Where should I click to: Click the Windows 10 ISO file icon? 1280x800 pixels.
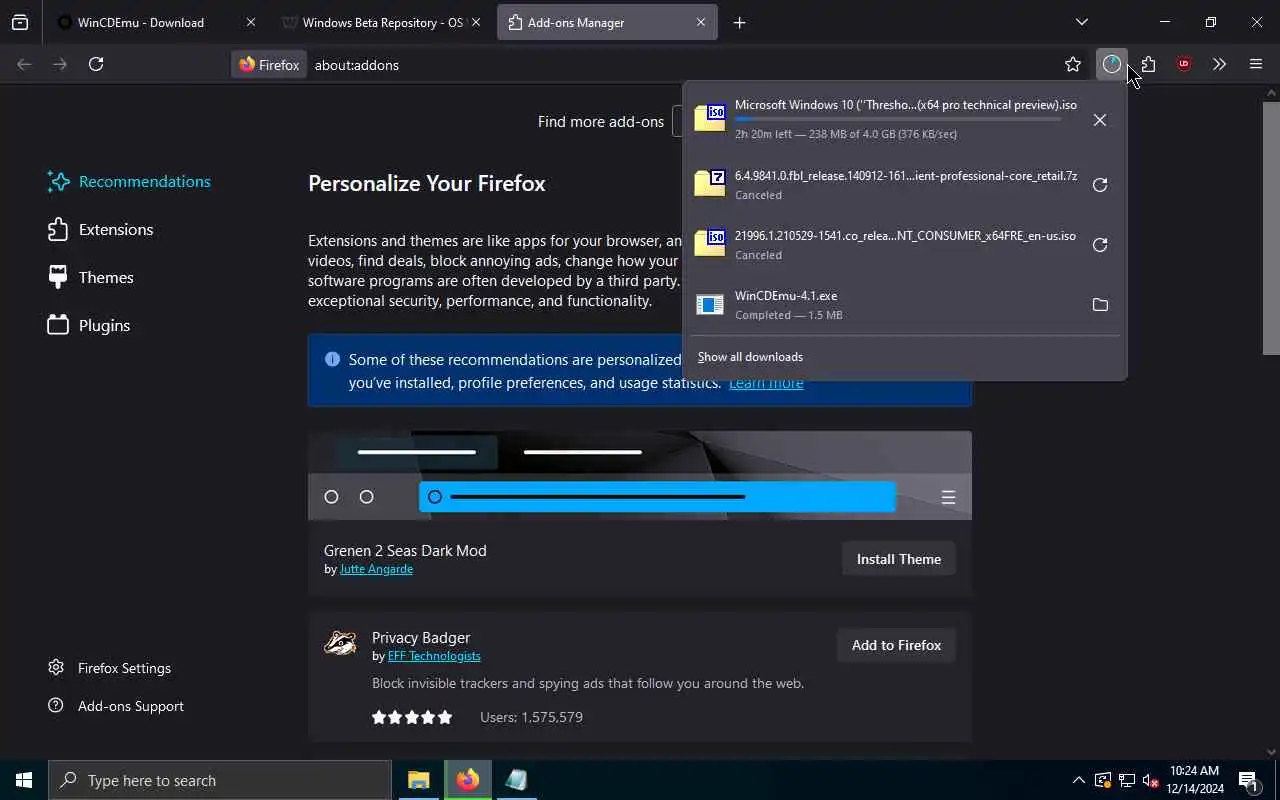click(710, 118)
